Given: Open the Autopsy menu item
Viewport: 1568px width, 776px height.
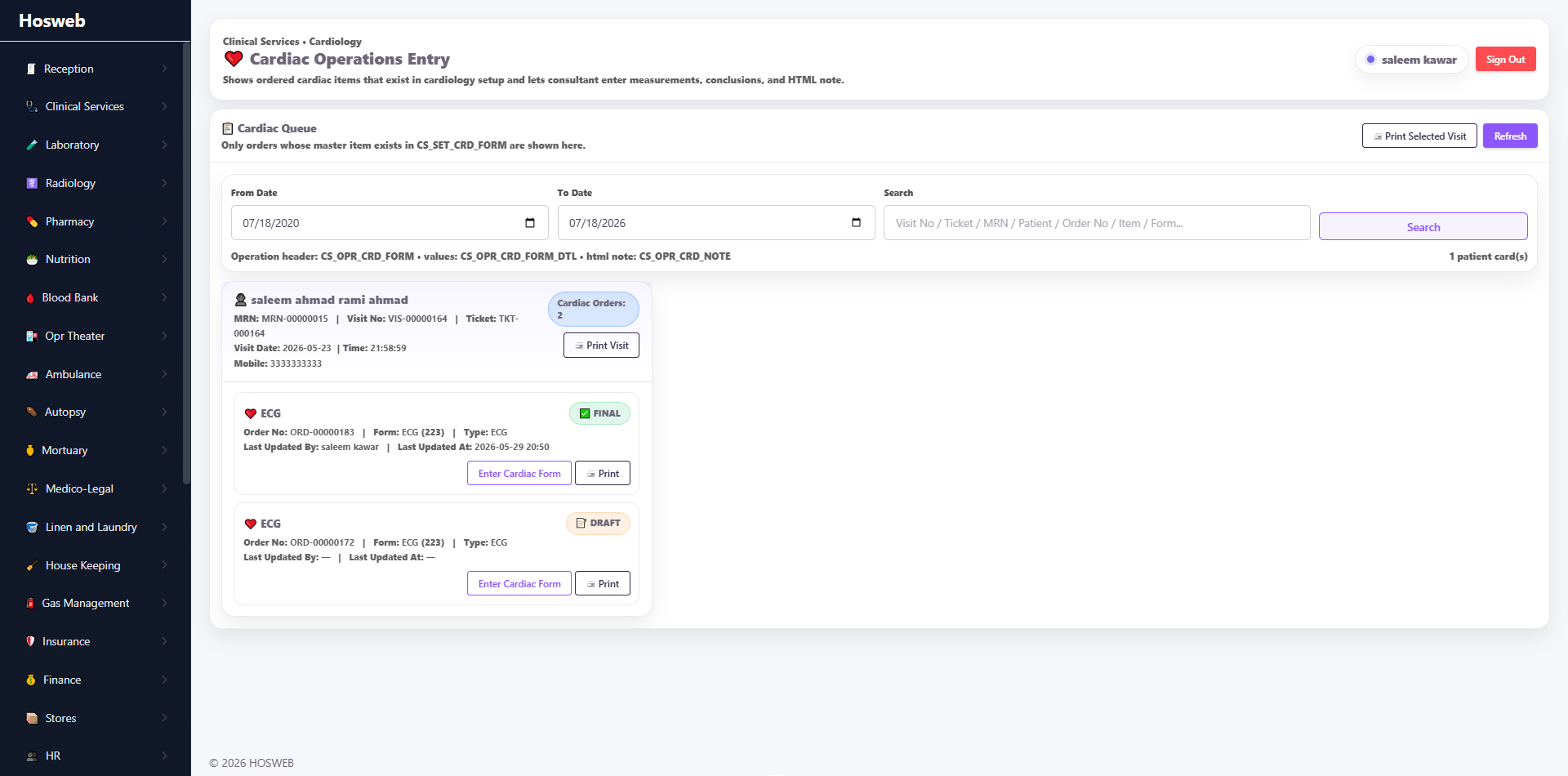Looking at the screenshot, I should [96, 412].
